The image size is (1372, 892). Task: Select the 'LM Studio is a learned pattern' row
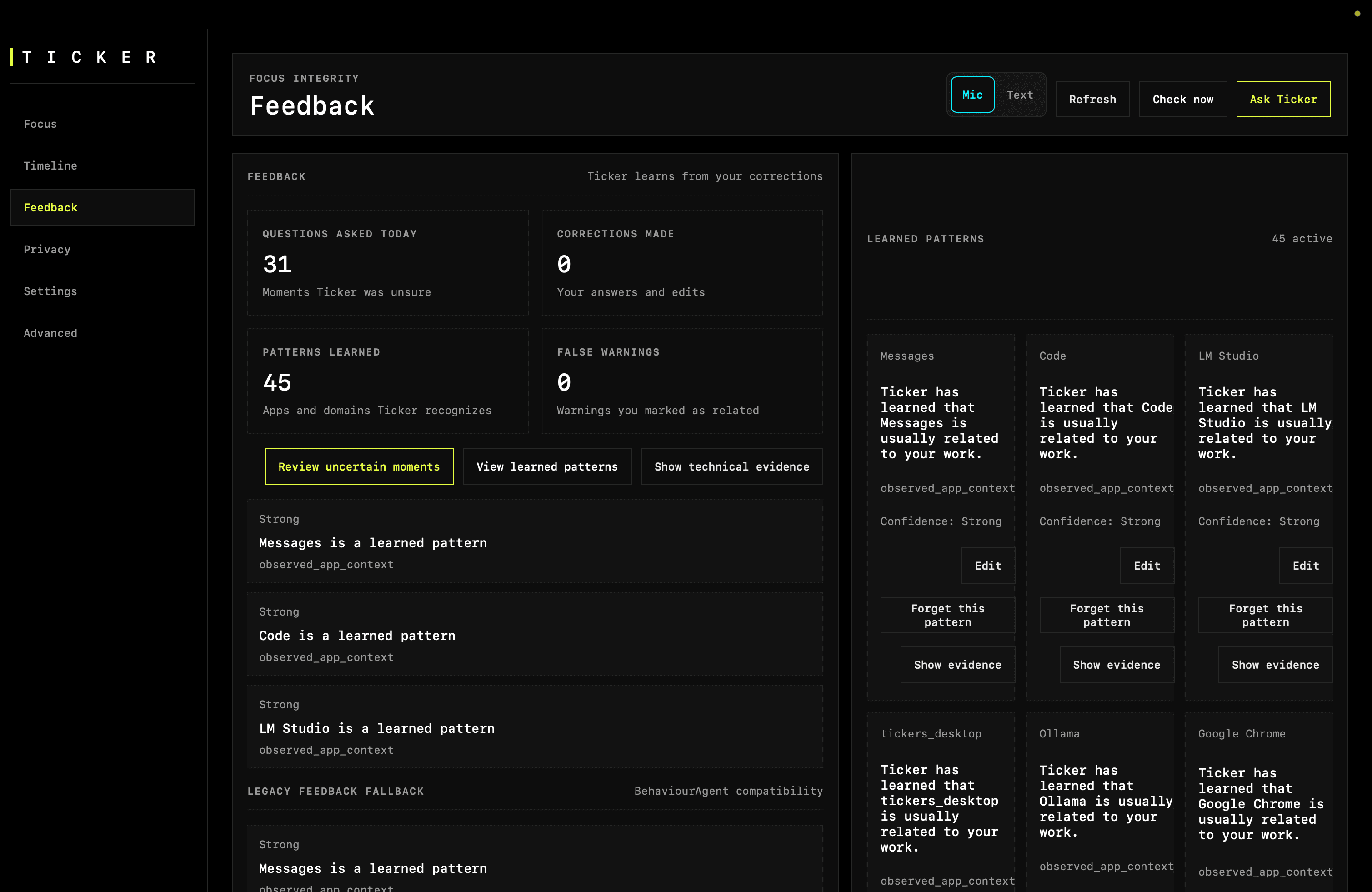(535, 727)
